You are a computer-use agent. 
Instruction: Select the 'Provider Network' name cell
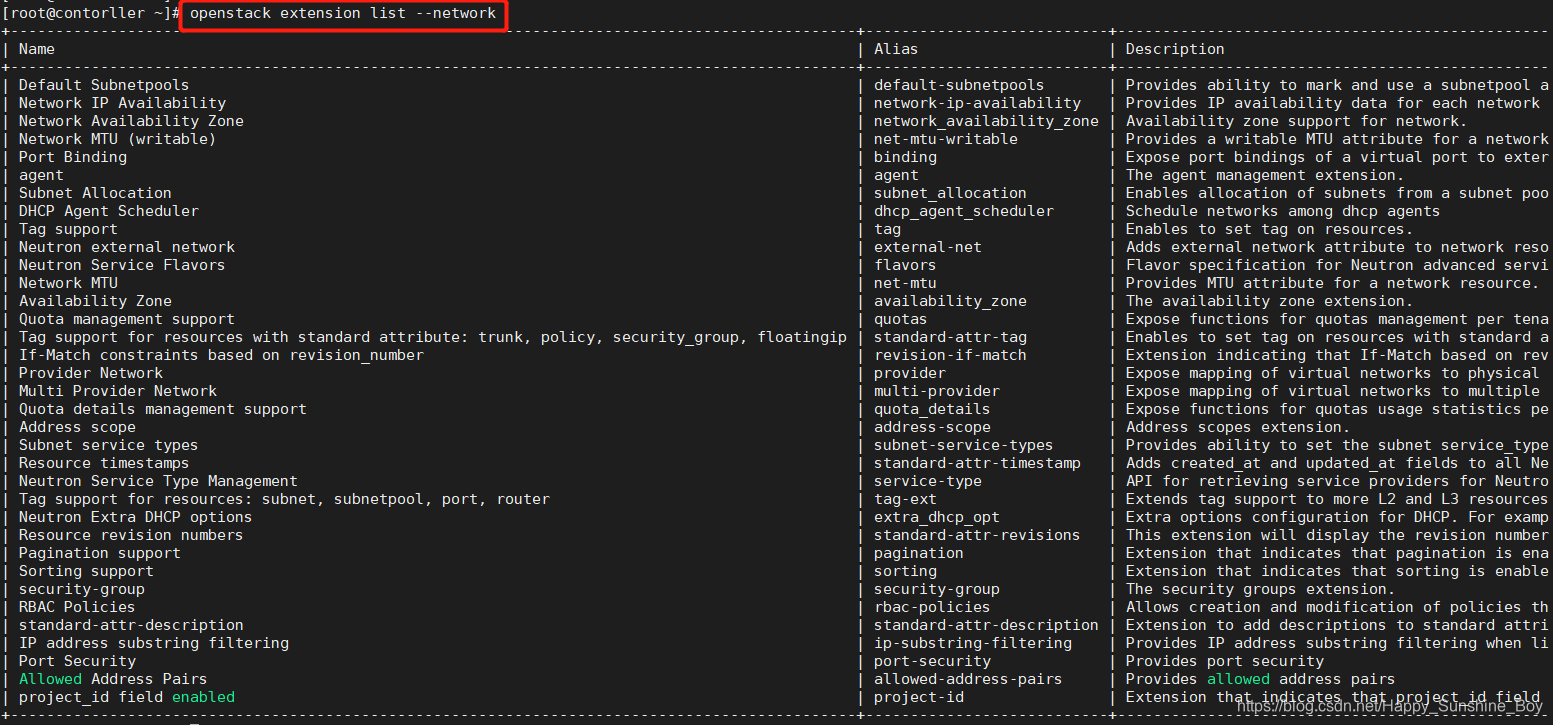pos(91,373)
